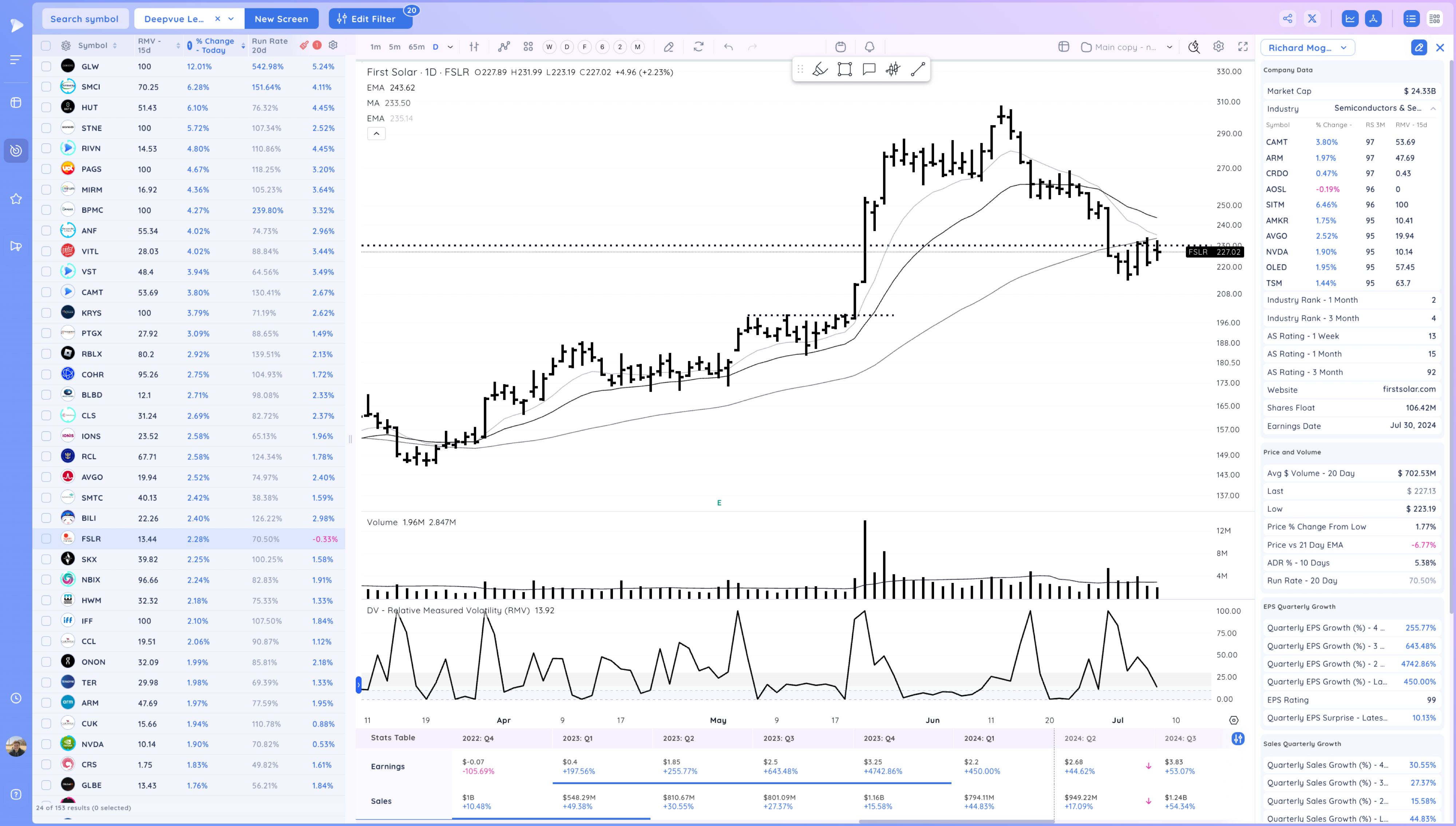Check the GLW row checkbox
The height and width of the screenshot is (826, 1456).
point(47,66)
